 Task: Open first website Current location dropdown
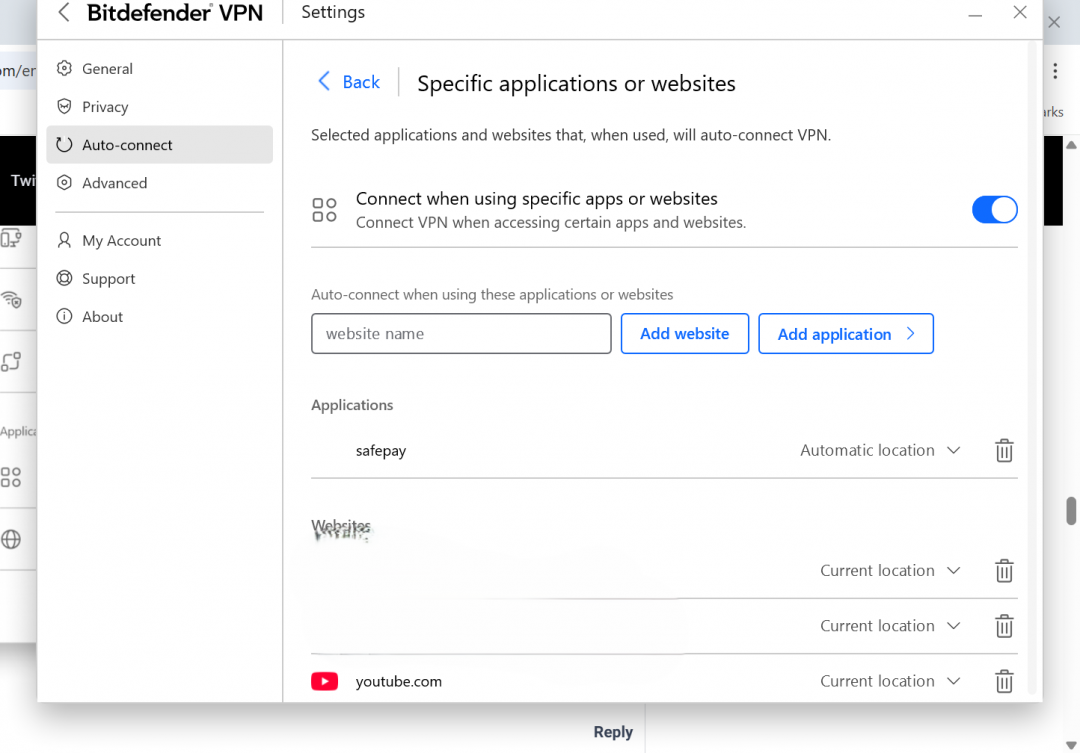[x=890, y=570]
